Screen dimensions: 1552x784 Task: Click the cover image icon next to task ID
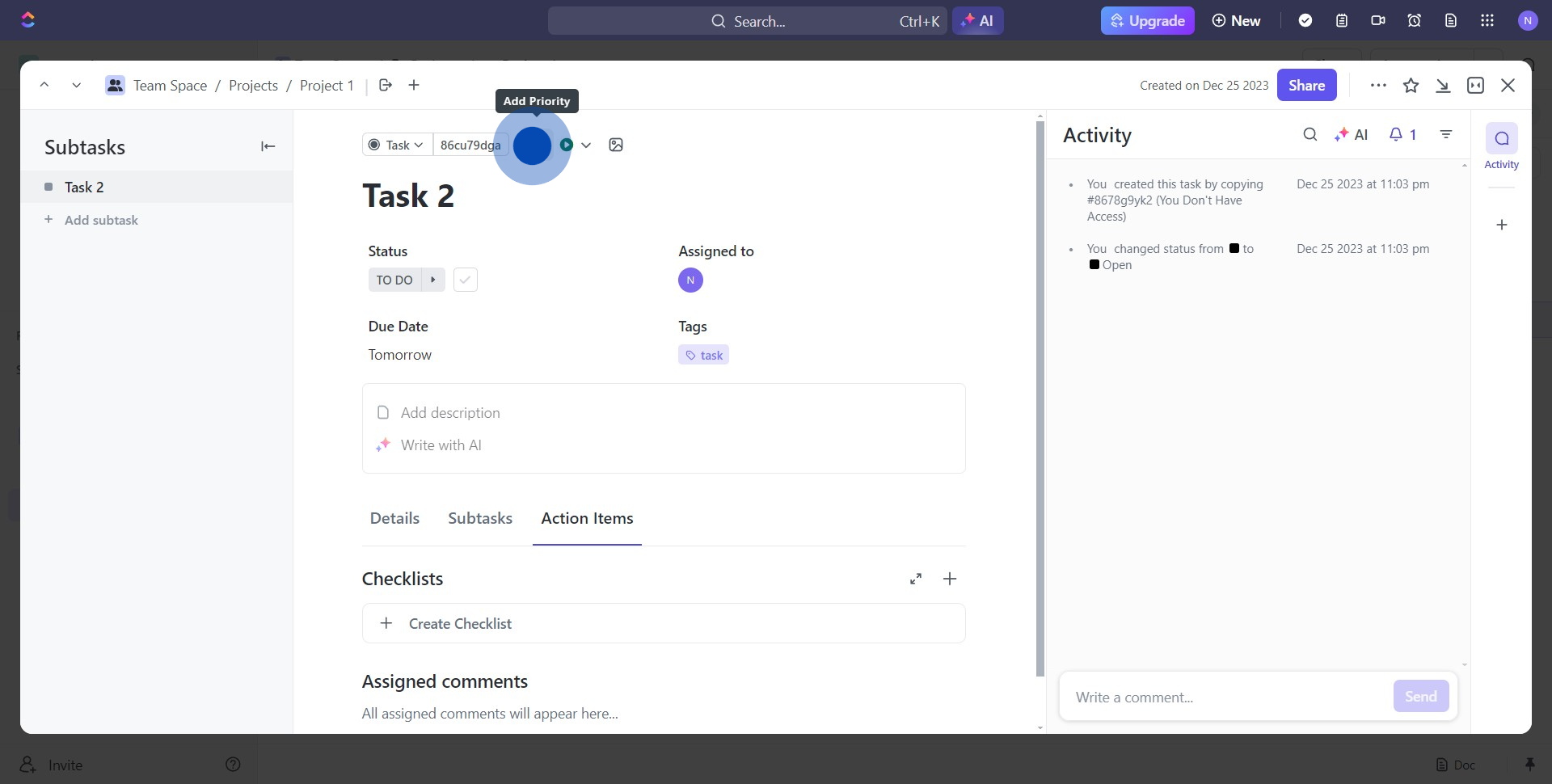click(616, 145)
